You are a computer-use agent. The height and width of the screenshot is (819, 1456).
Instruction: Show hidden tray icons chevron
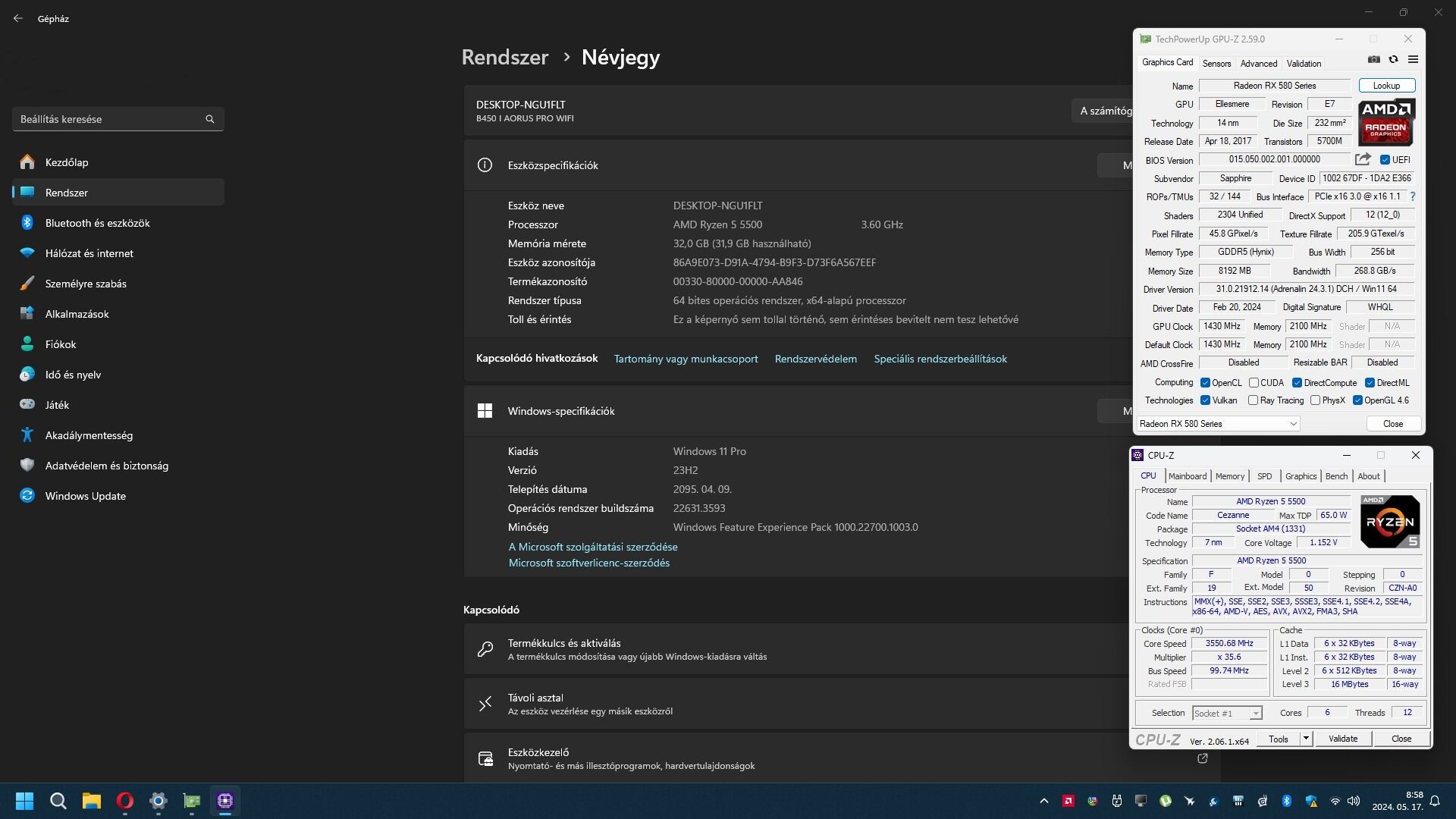[x=1044, y=801]
